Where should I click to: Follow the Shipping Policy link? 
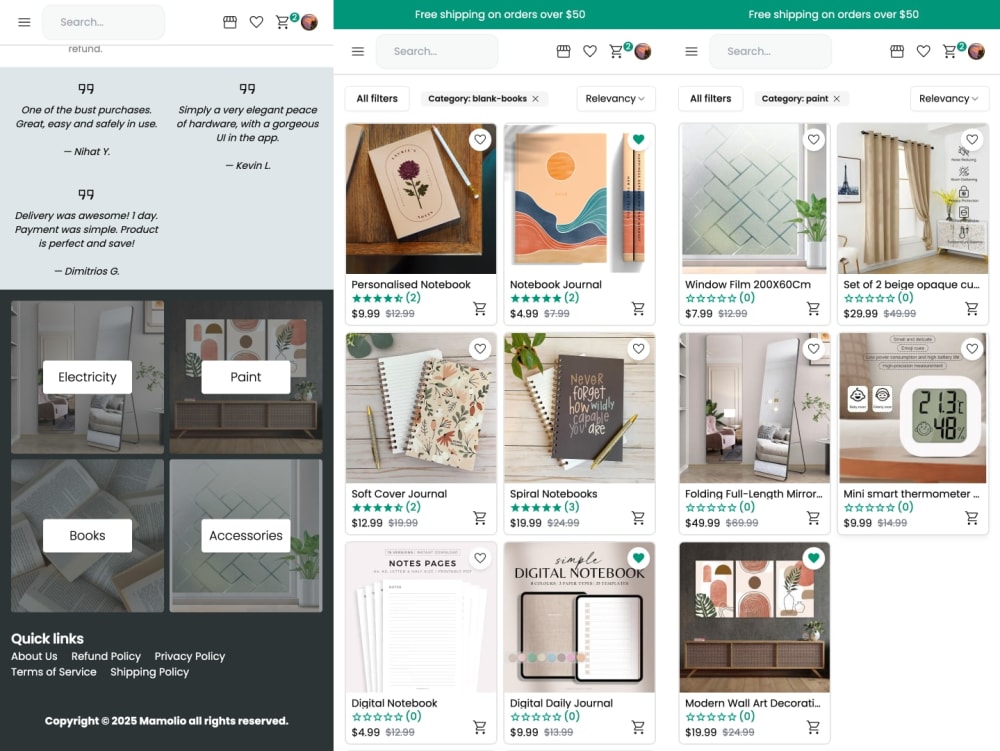pos(149,672)
